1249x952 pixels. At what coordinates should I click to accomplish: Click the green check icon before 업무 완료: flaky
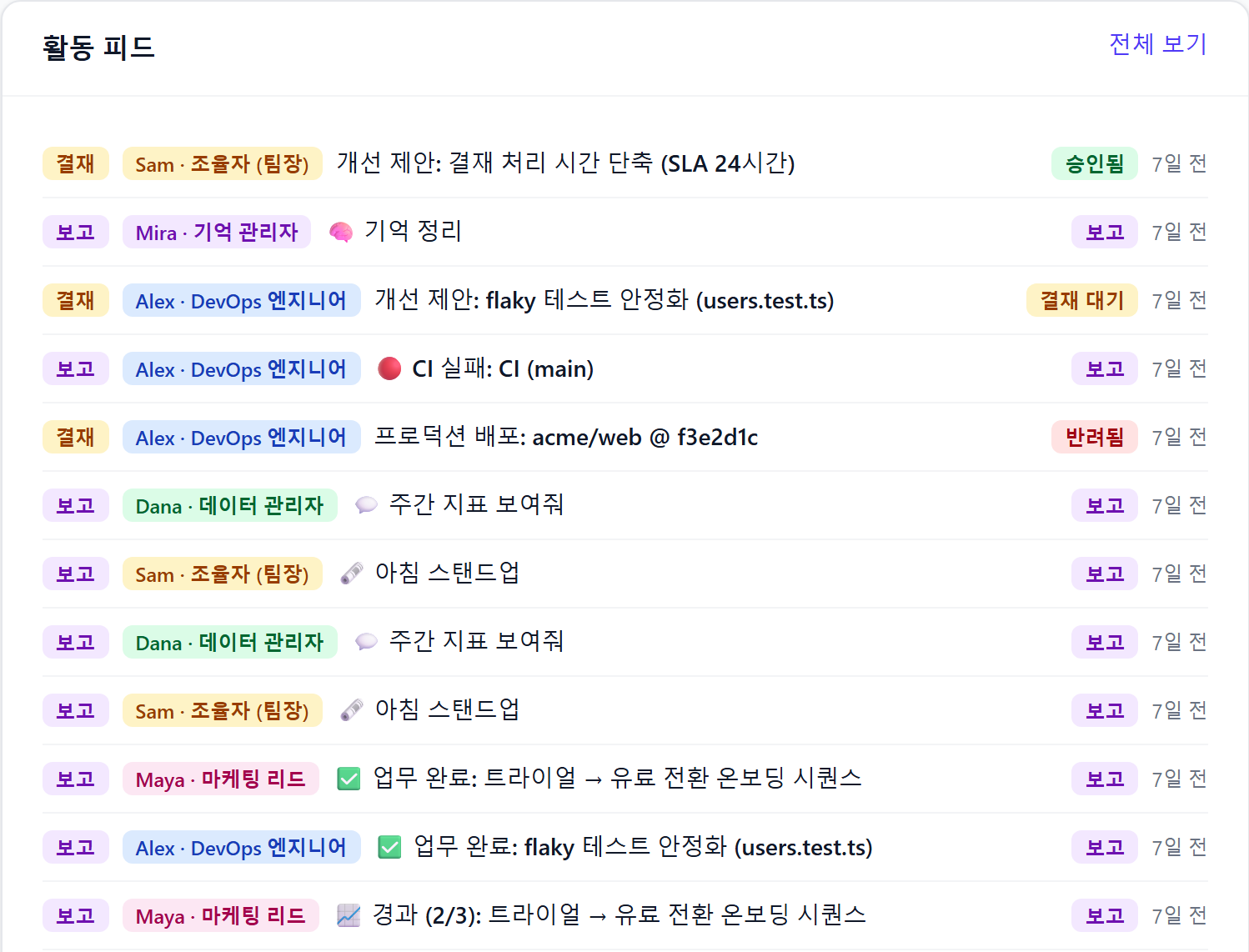[x=389, y=847]
